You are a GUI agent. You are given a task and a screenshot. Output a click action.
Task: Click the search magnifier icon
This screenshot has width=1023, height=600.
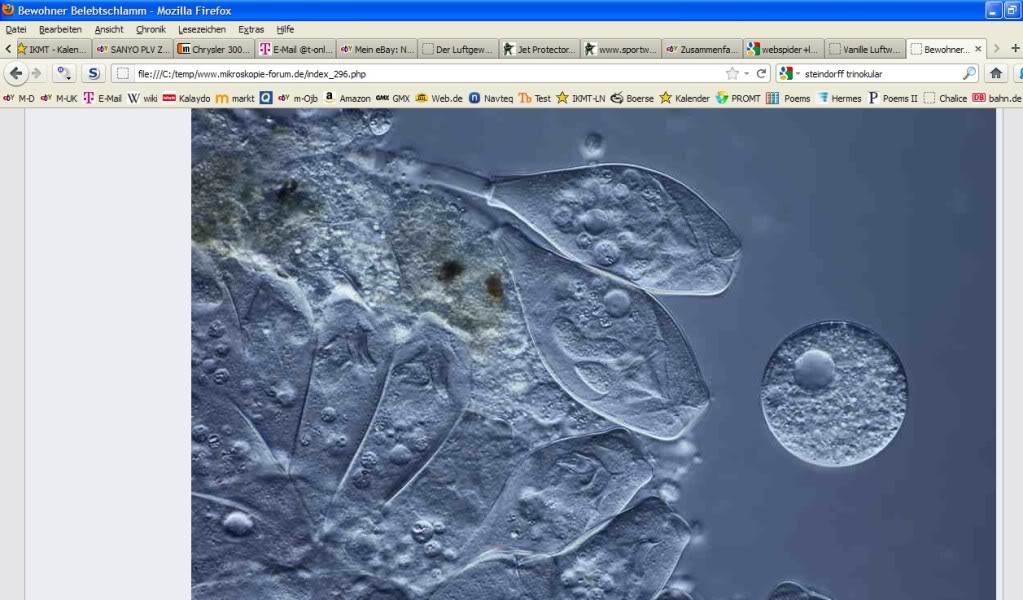[x=970, y=74]
